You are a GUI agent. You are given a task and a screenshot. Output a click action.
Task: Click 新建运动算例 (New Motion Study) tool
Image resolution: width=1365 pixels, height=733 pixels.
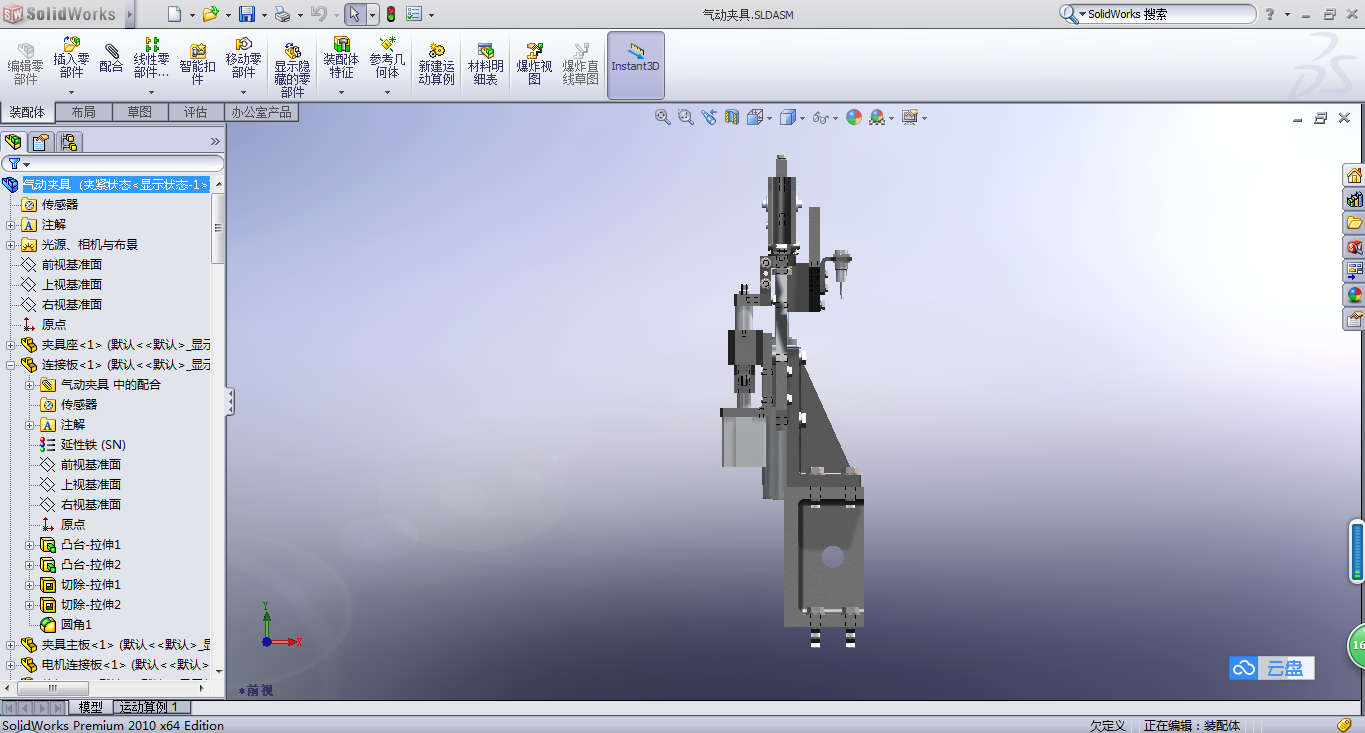(436, 63)
